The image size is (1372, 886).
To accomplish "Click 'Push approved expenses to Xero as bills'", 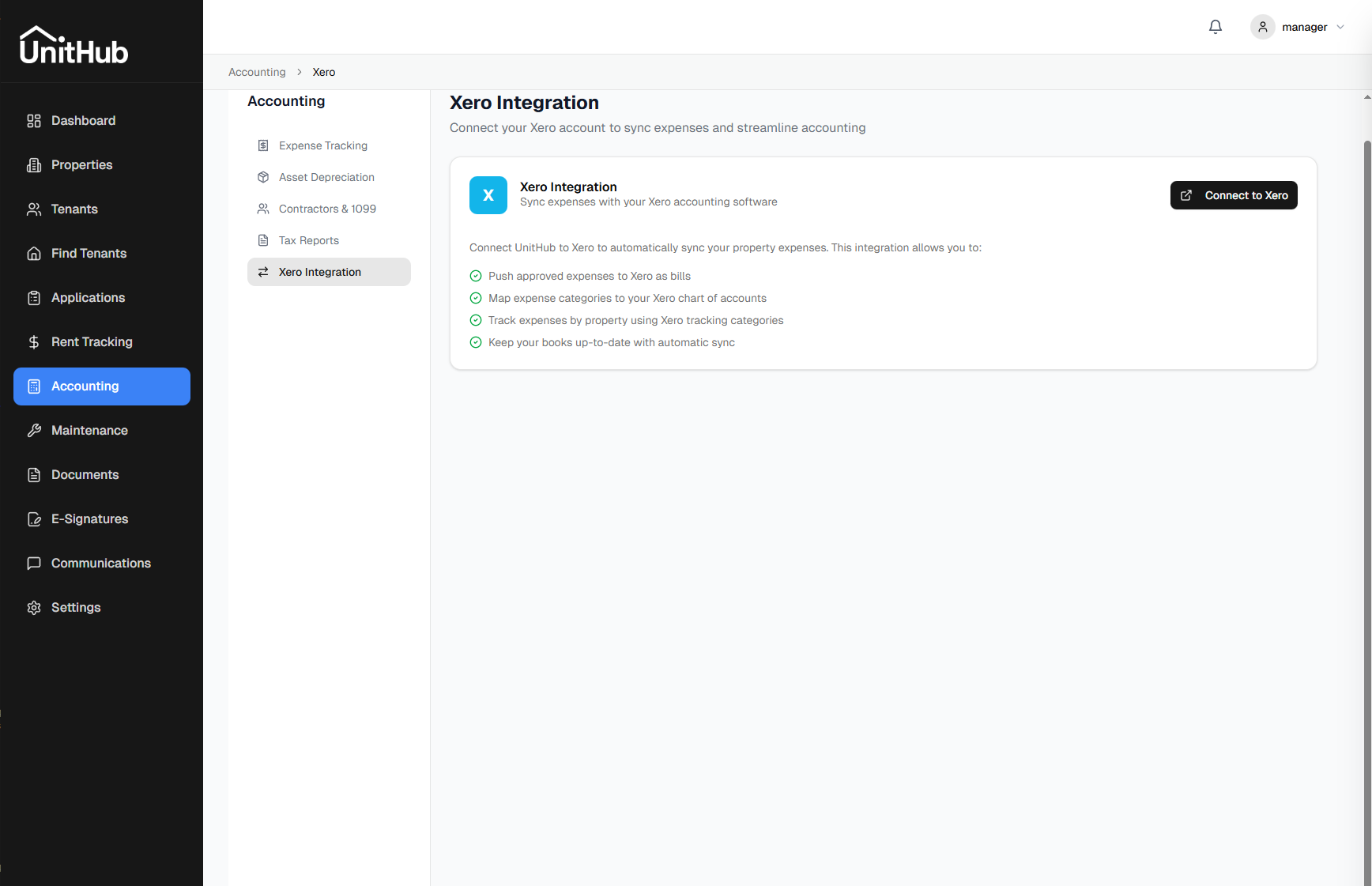I will point(590,276).
